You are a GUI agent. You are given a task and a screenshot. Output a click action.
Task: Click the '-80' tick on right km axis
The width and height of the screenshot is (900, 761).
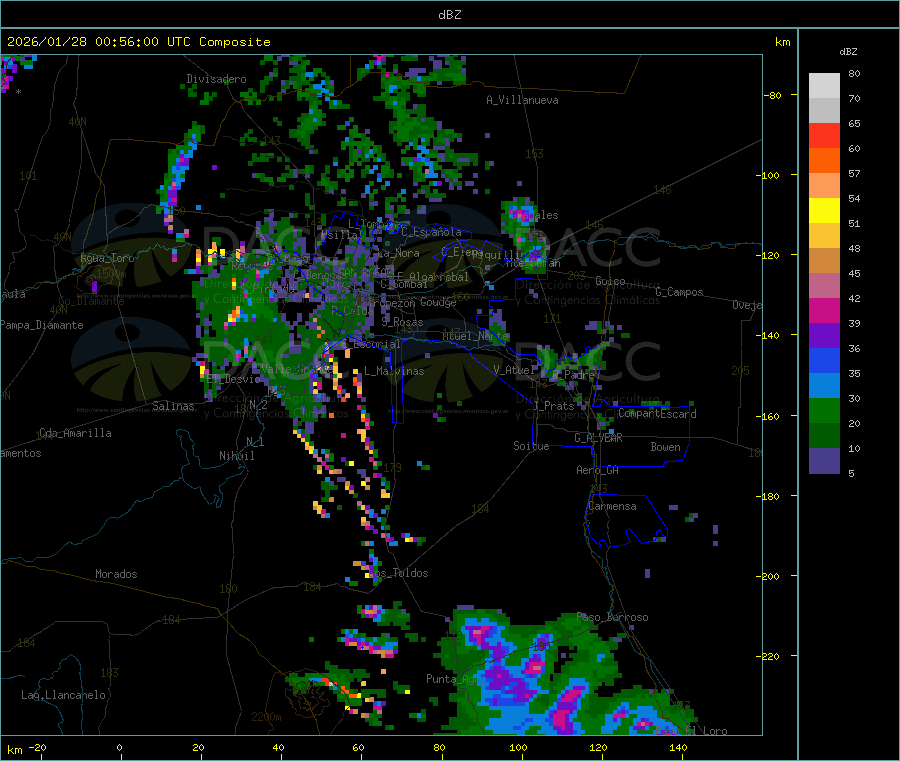(x=772, y=95)
